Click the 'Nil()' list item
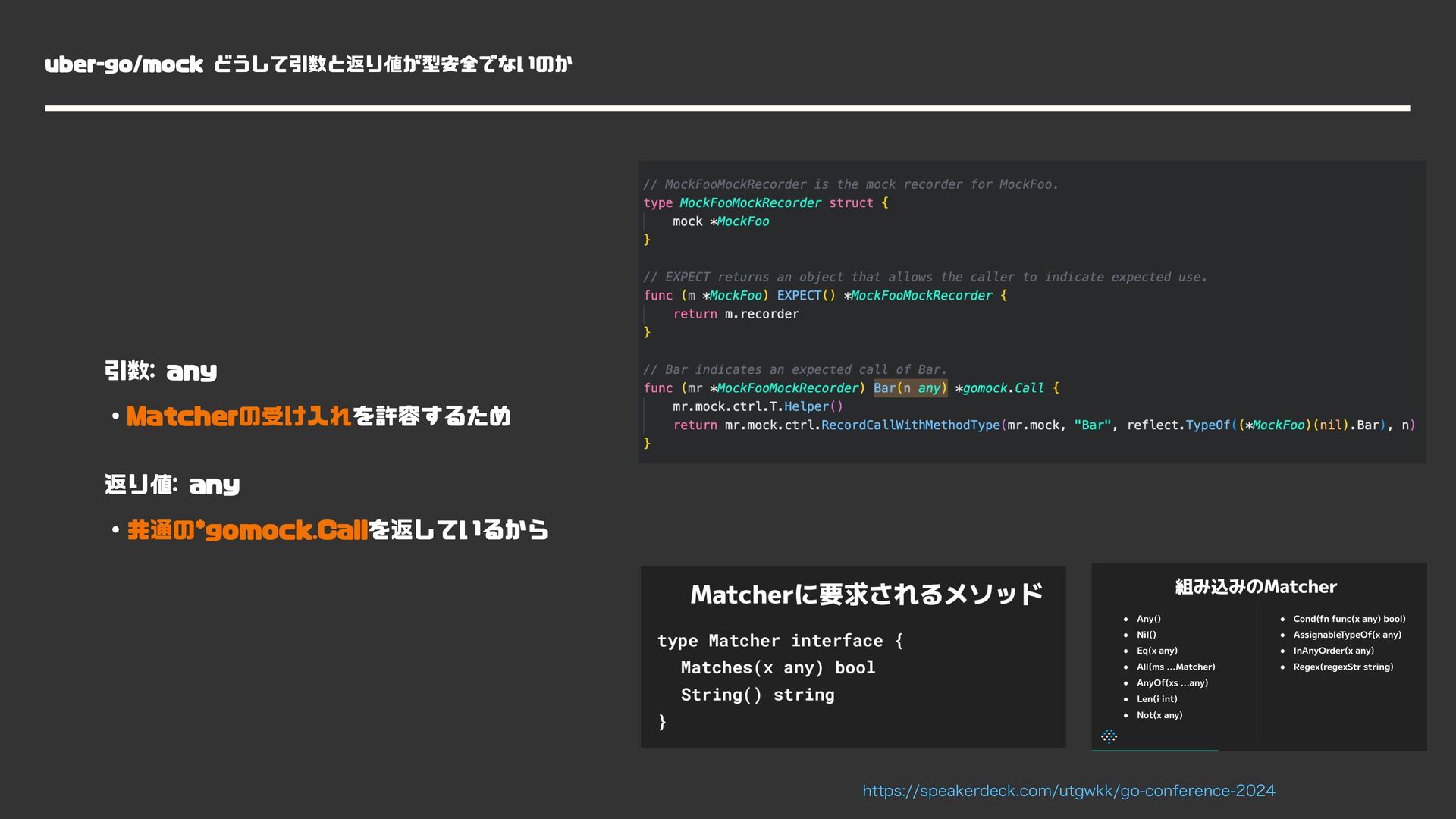 pos(1147,635)
